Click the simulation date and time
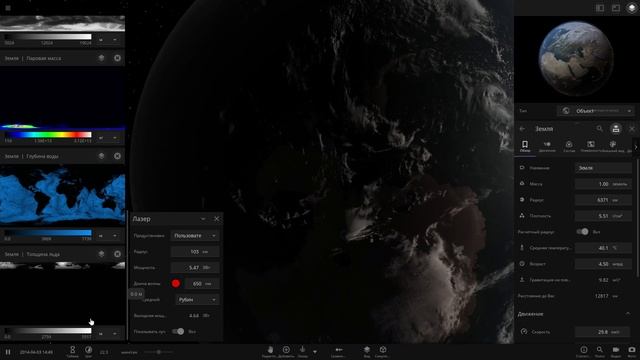Viewport: 640px width, 360px height. (36, 352)
